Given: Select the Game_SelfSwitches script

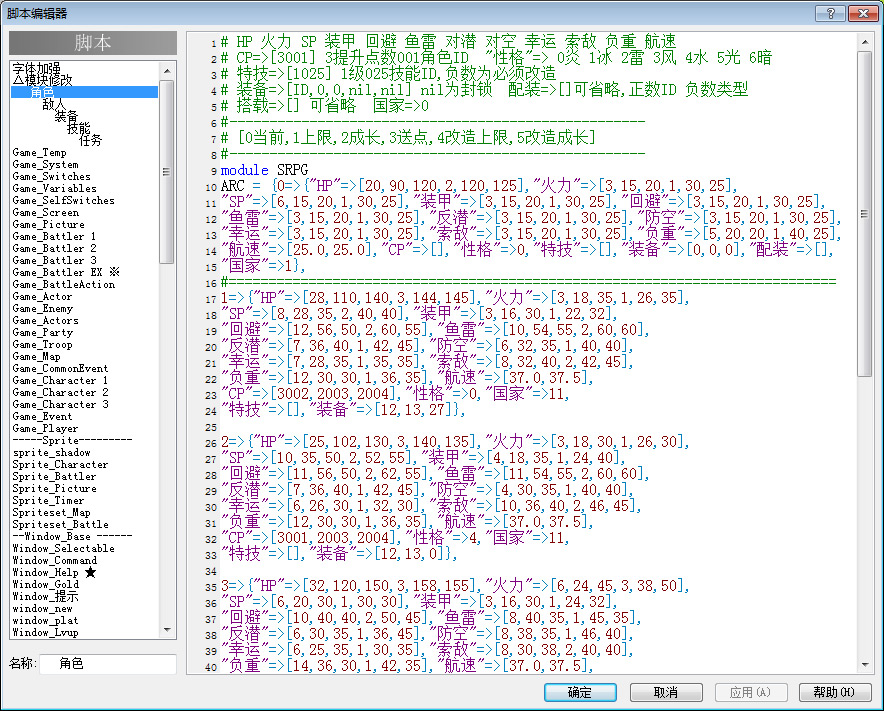Looking at the screenshot, I should pos(64,200).
